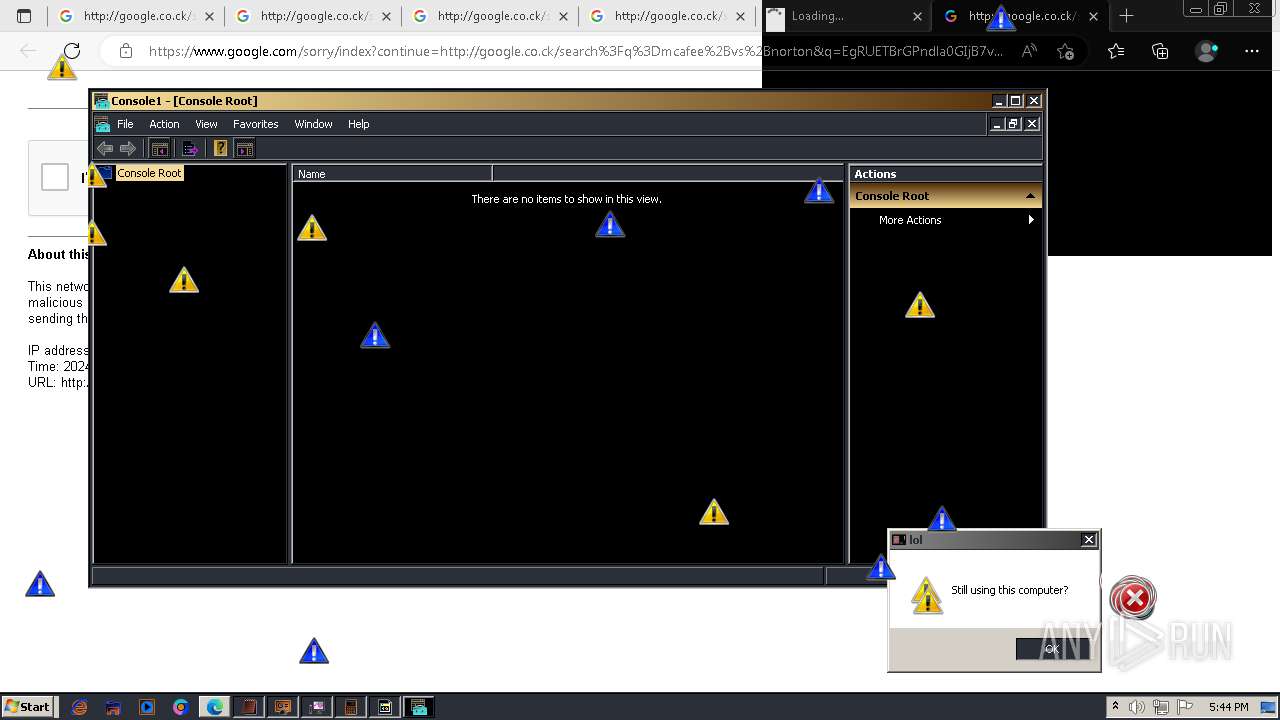Click the Start button

pyautogui.click(x=28, y=707)
